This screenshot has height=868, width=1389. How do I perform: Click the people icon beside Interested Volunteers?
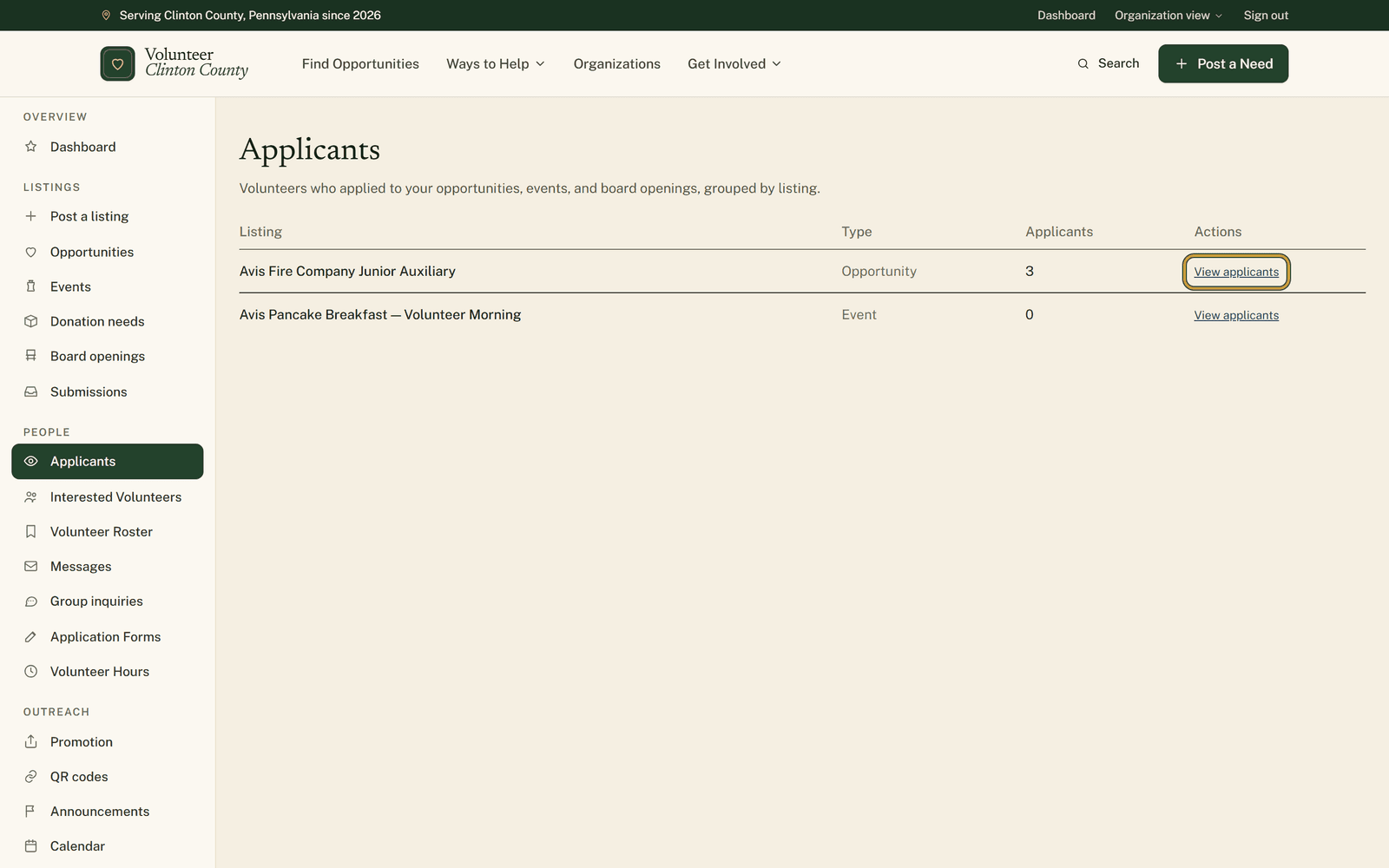click(31, 496)
